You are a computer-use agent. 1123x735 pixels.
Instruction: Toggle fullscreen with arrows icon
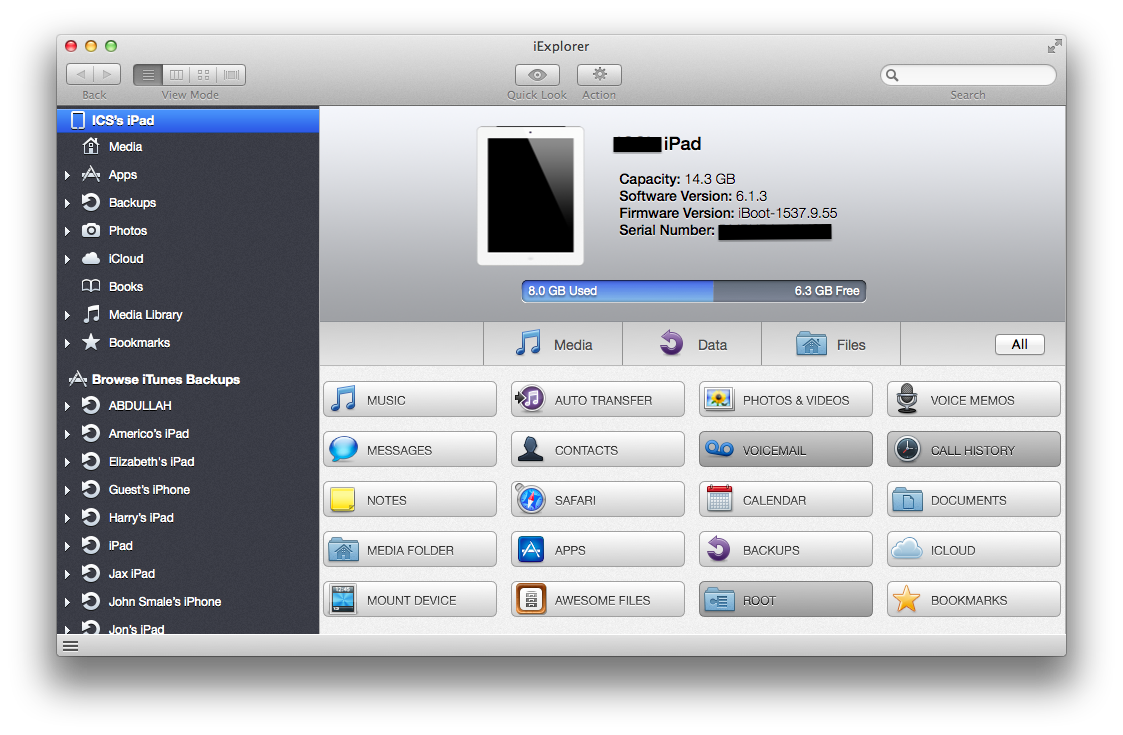pyautogui.click(x=1054, y=47)
